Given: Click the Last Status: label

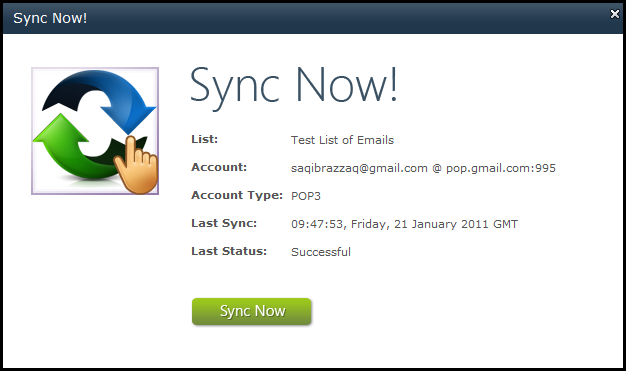Looking at the screenshot, I should point(229,251).
